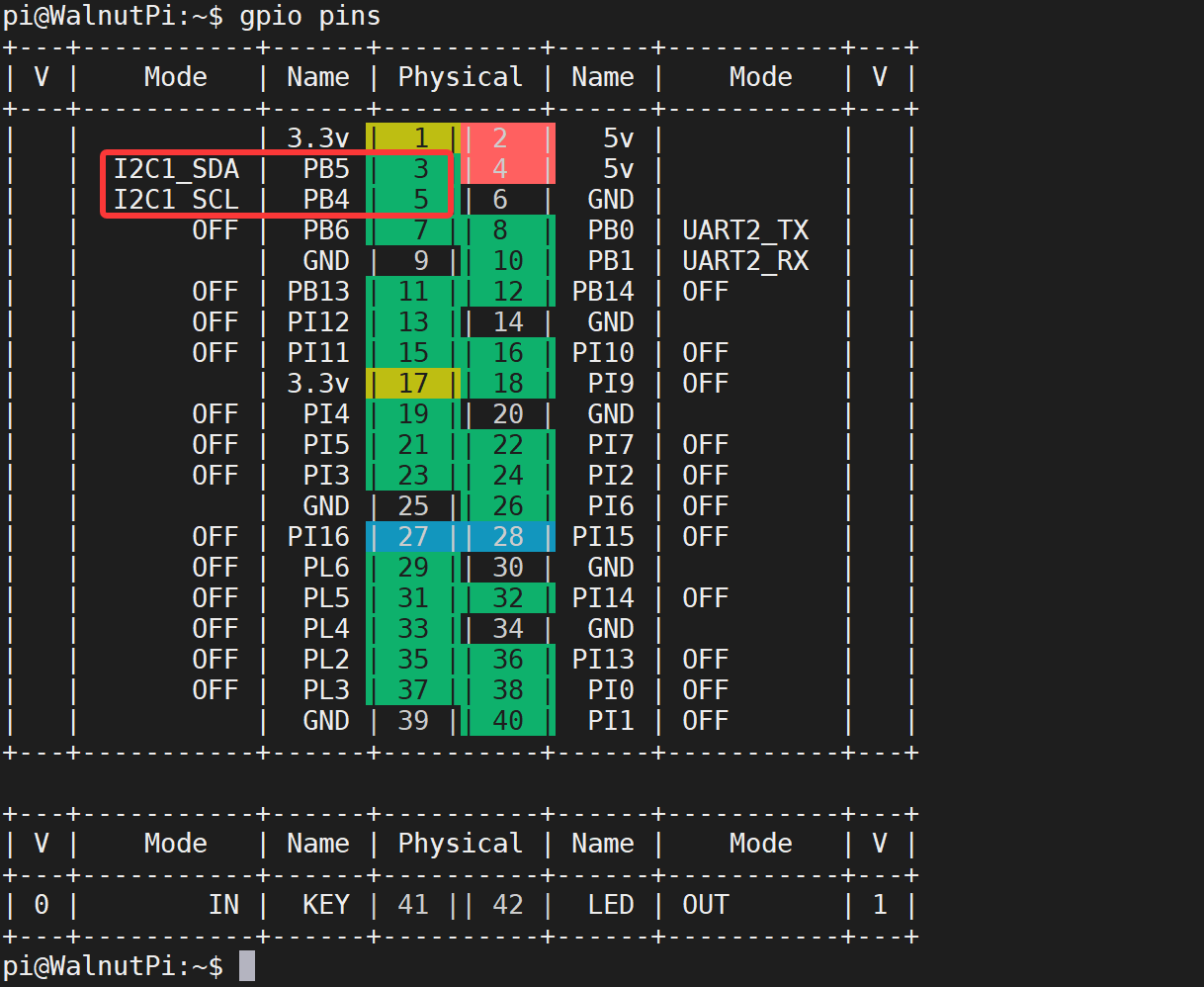This screenshot has height=987, width=1204.
Task: Click the OUT mode next to LED
Action: click(706, 905)
